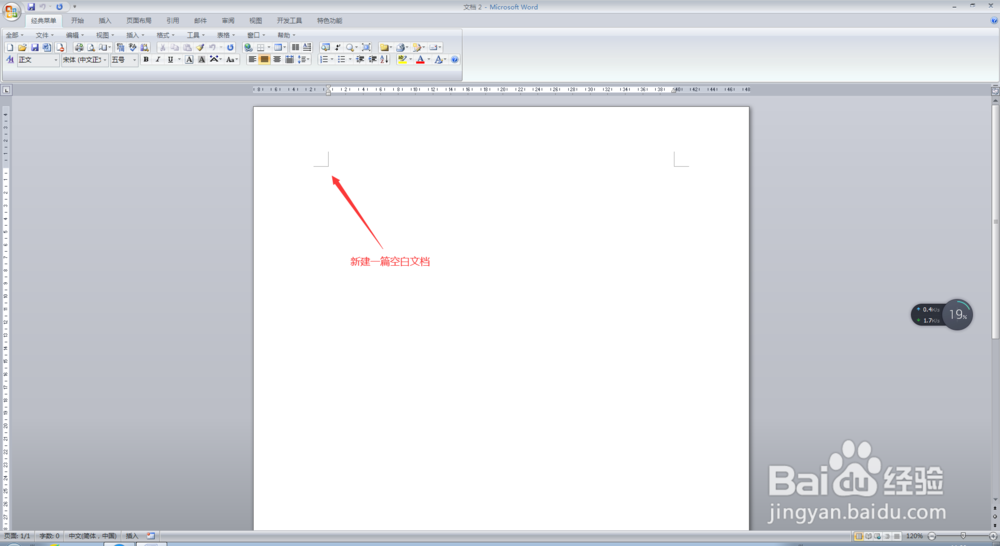
Task: Click the Spelling and Grammar check icon
Action: pyautogui.click(x=132, y=47)
